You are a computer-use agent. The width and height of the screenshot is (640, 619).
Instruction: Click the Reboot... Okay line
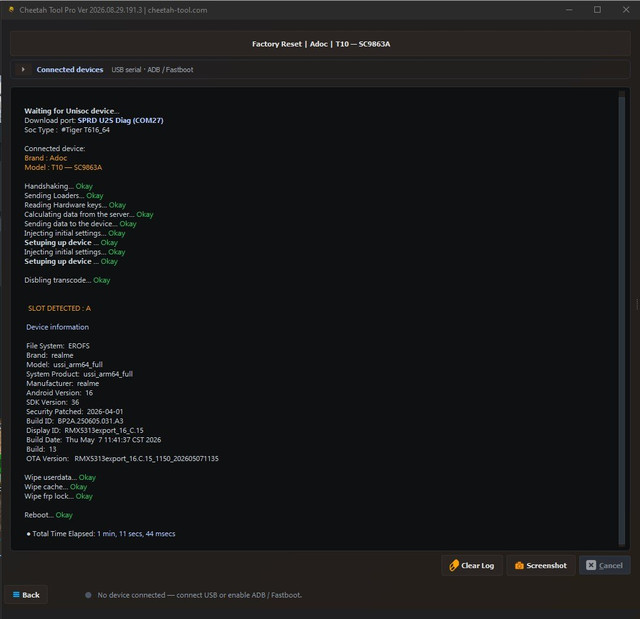pos(48,515)
